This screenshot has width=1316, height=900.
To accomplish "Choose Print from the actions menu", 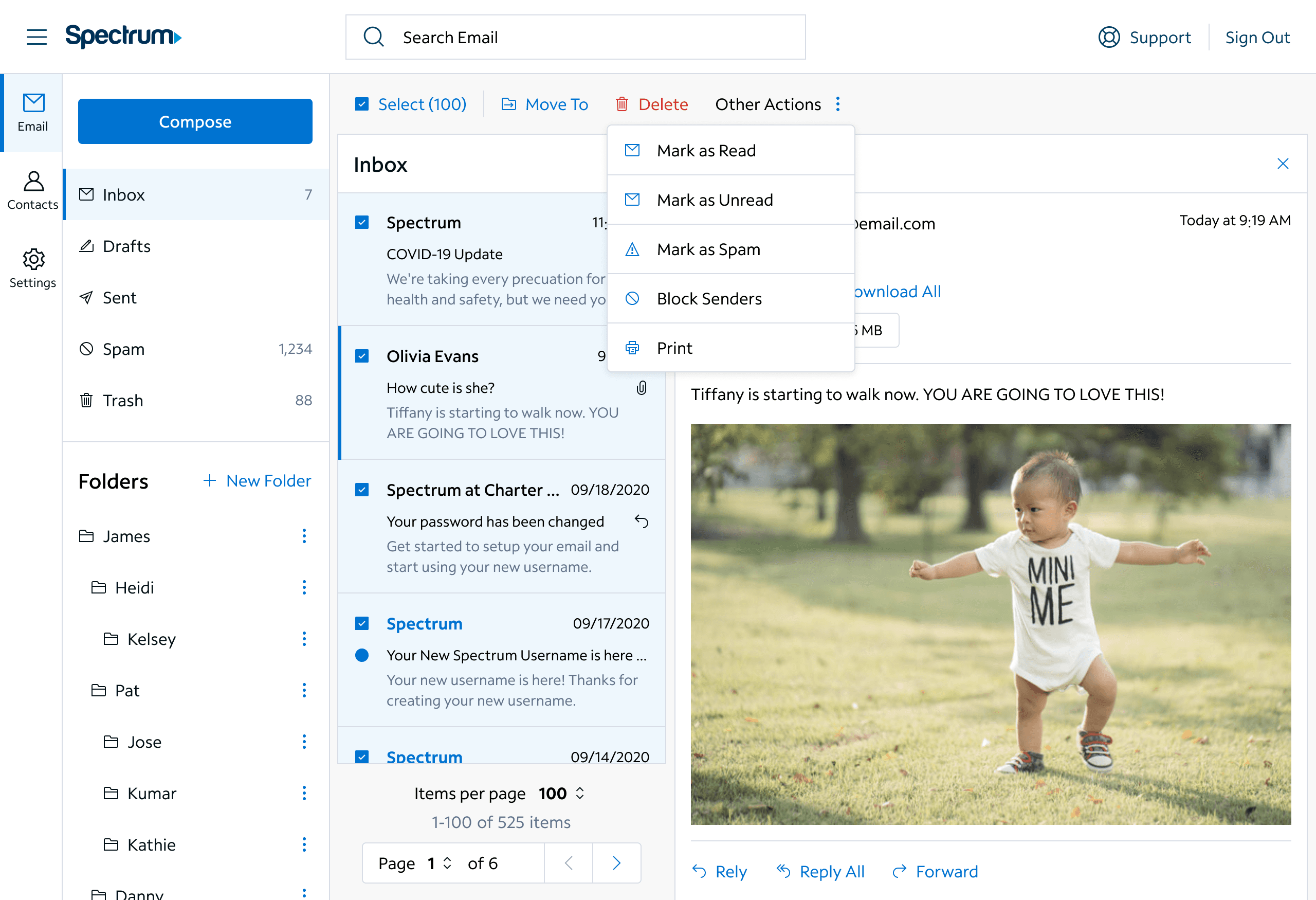I will coord(730,348).
